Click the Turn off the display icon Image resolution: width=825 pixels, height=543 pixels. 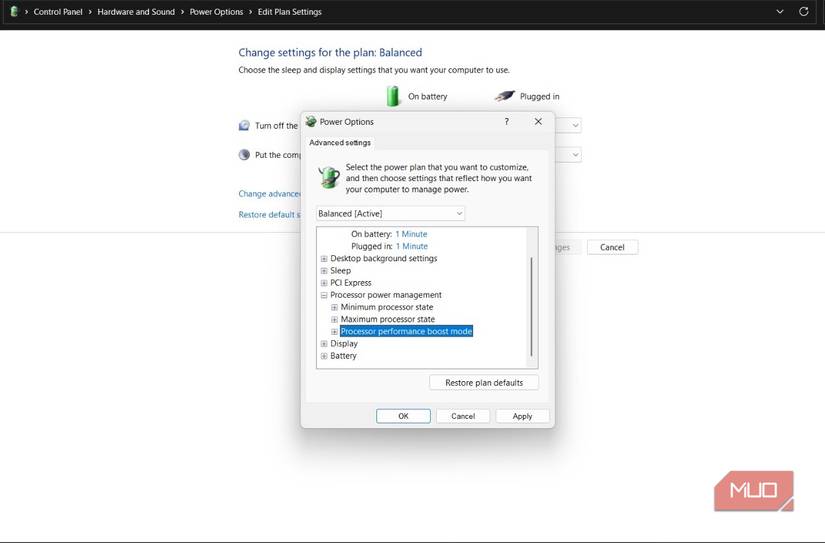[x=244, y=125]
